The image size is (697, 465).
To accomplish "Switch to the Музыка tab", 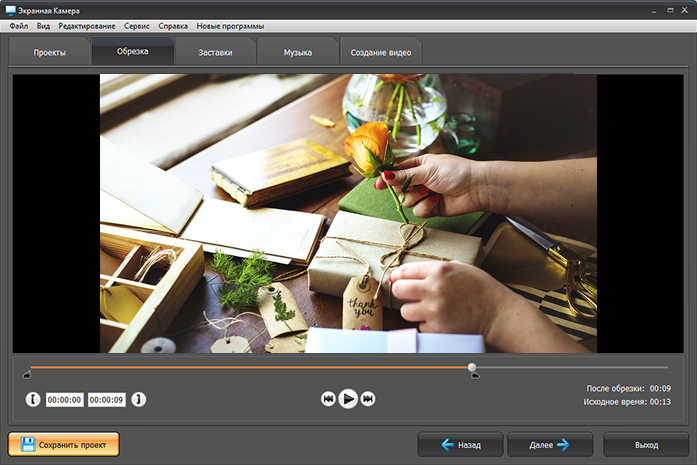I will pyautogui.click(x=297, y=52).
